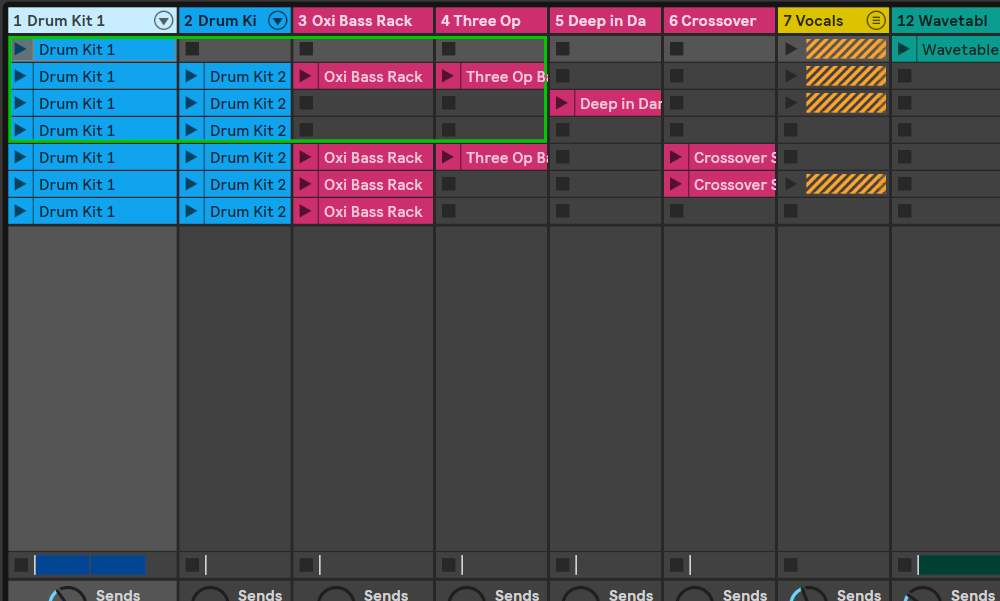This screenshot has width=1000, height=601.
Task: Click the green track status bar under Wavetable
Action: 957,565
